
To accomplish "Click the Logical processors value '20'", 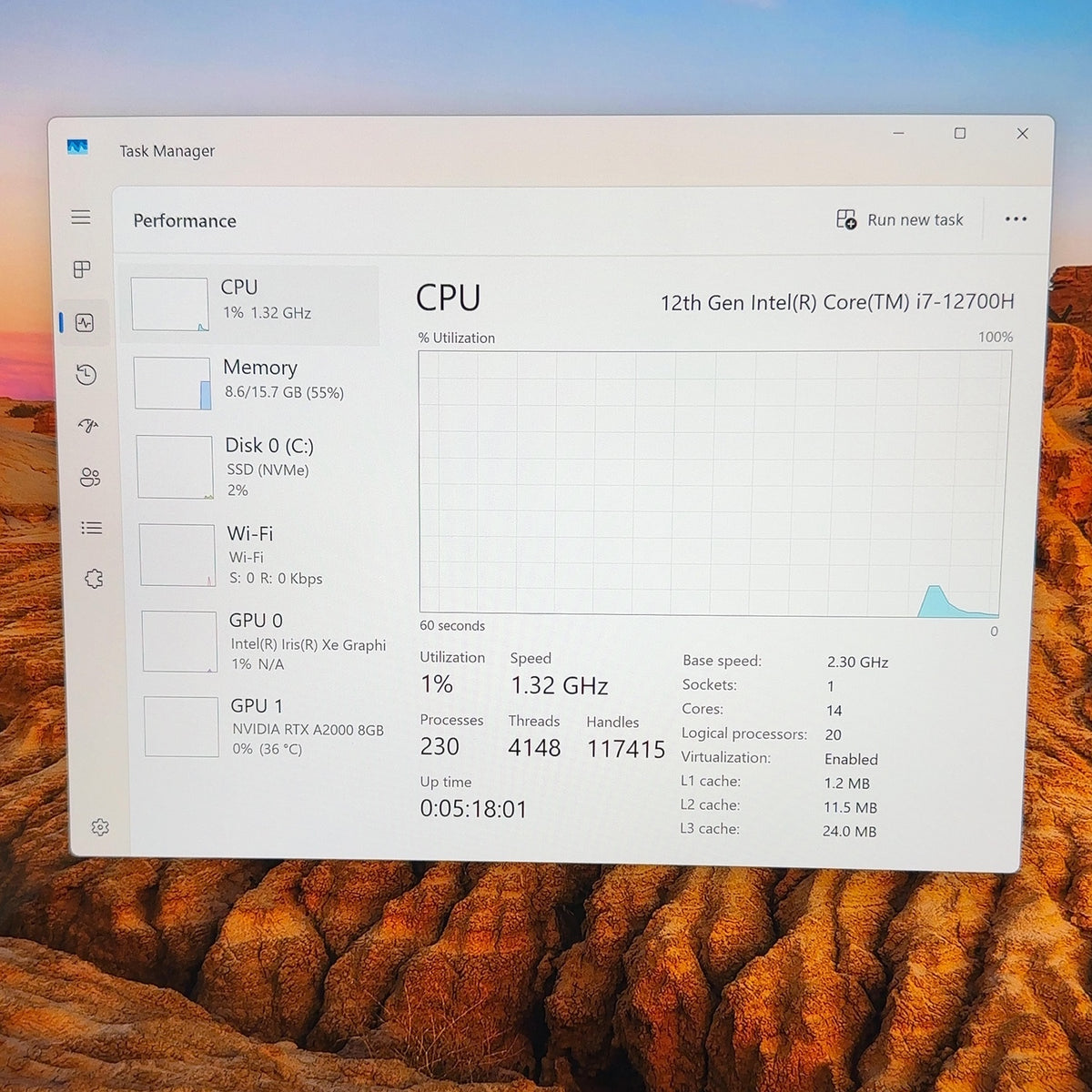I will [x=833, y=734].
